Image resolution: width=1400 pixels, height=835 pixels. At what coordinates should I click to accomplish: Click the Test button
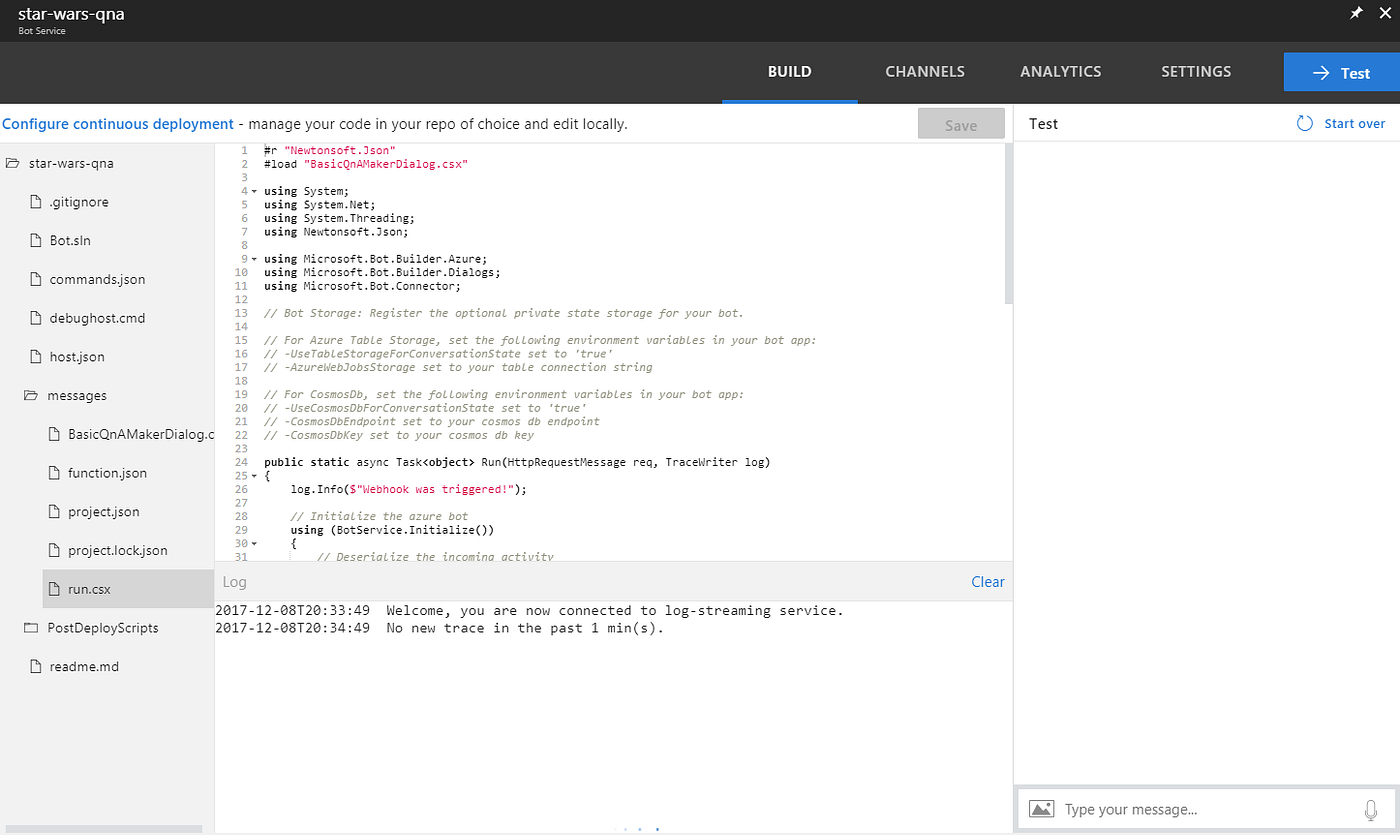[x=1342, y=72]
